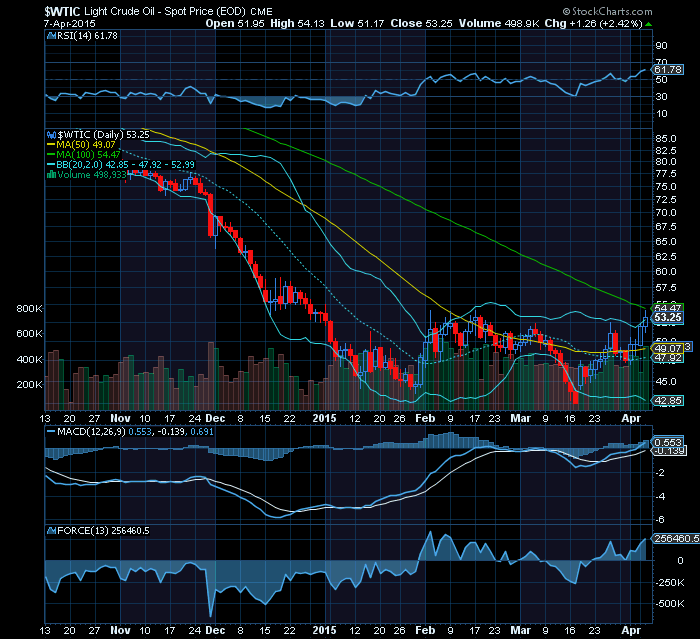Click the Dec label on price time axis
700x639 pixels.
(215, 418)
